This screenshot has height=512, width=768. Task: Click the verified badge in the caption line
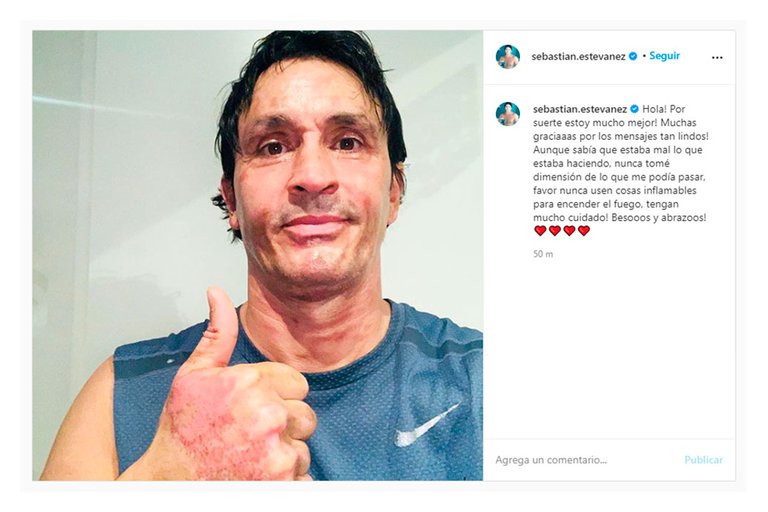point(634,109)
